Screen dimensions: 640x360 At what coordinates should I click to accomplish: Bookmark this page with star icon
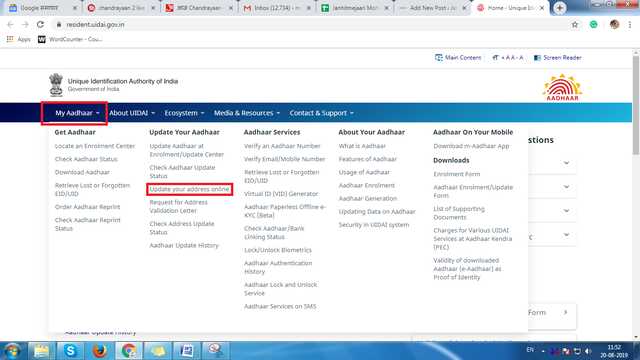pyautogui.click(x=575, y=25)
